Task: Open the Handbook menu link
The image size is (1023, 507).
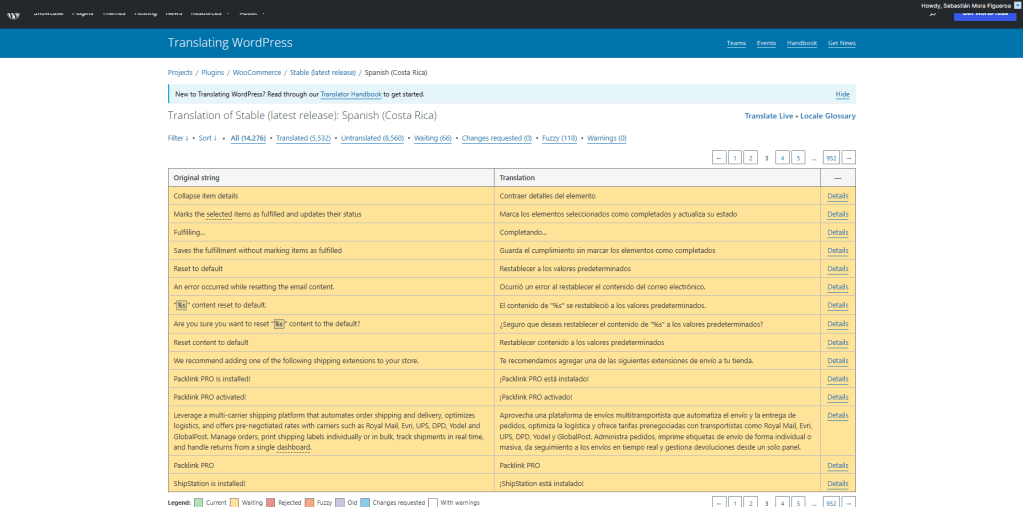Action: point(801,43)
